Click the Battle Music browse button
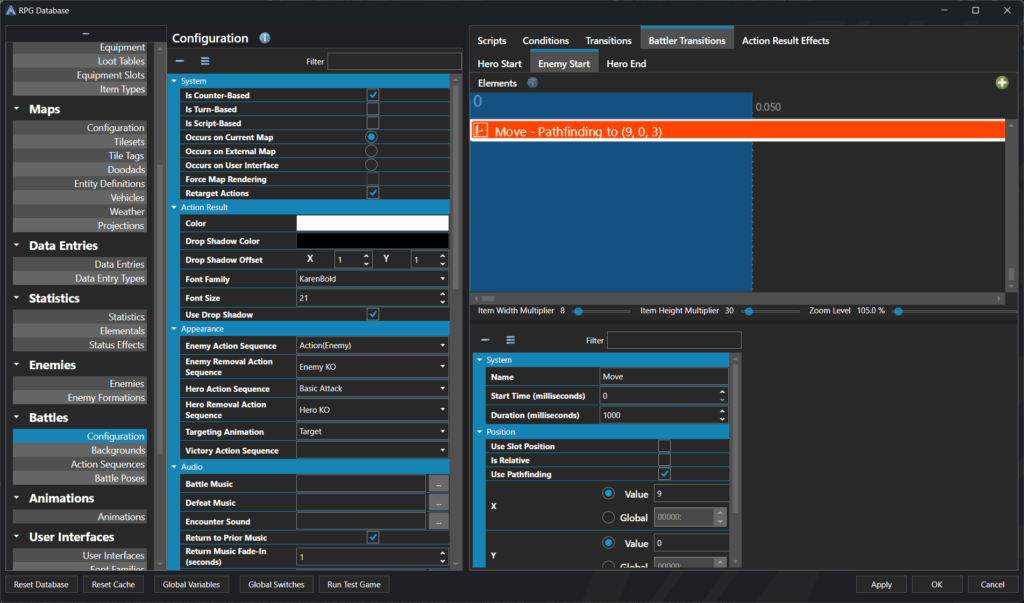The width and height of the screenshot is (1024, 603). 438,484
